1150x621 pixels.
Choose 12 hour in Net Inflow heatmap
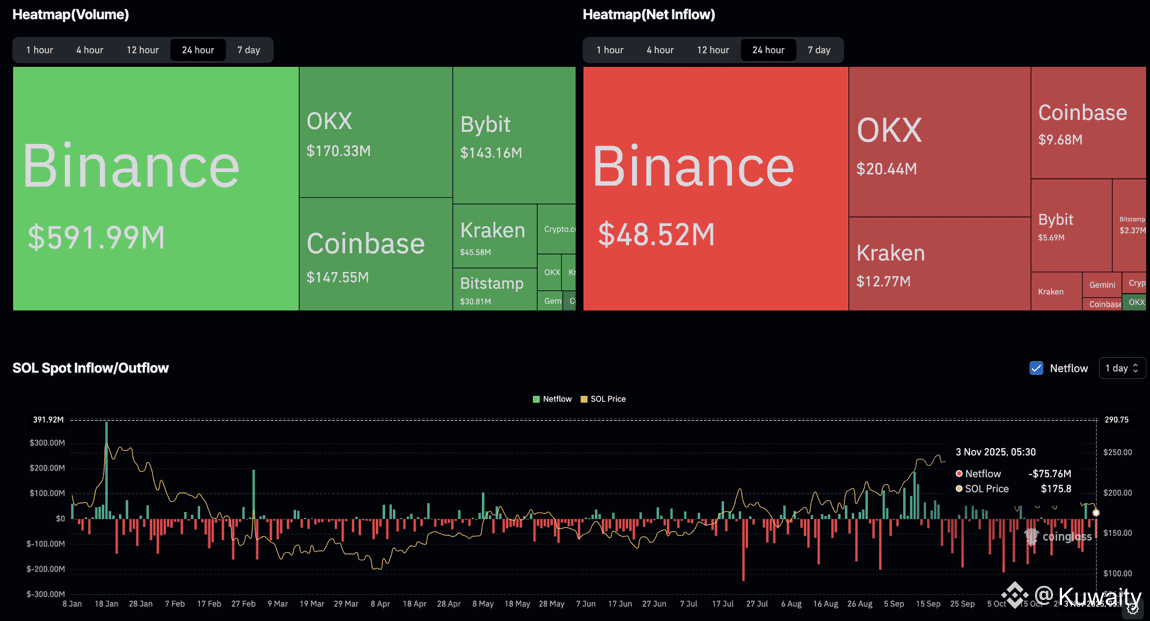(x=713, y=50)
